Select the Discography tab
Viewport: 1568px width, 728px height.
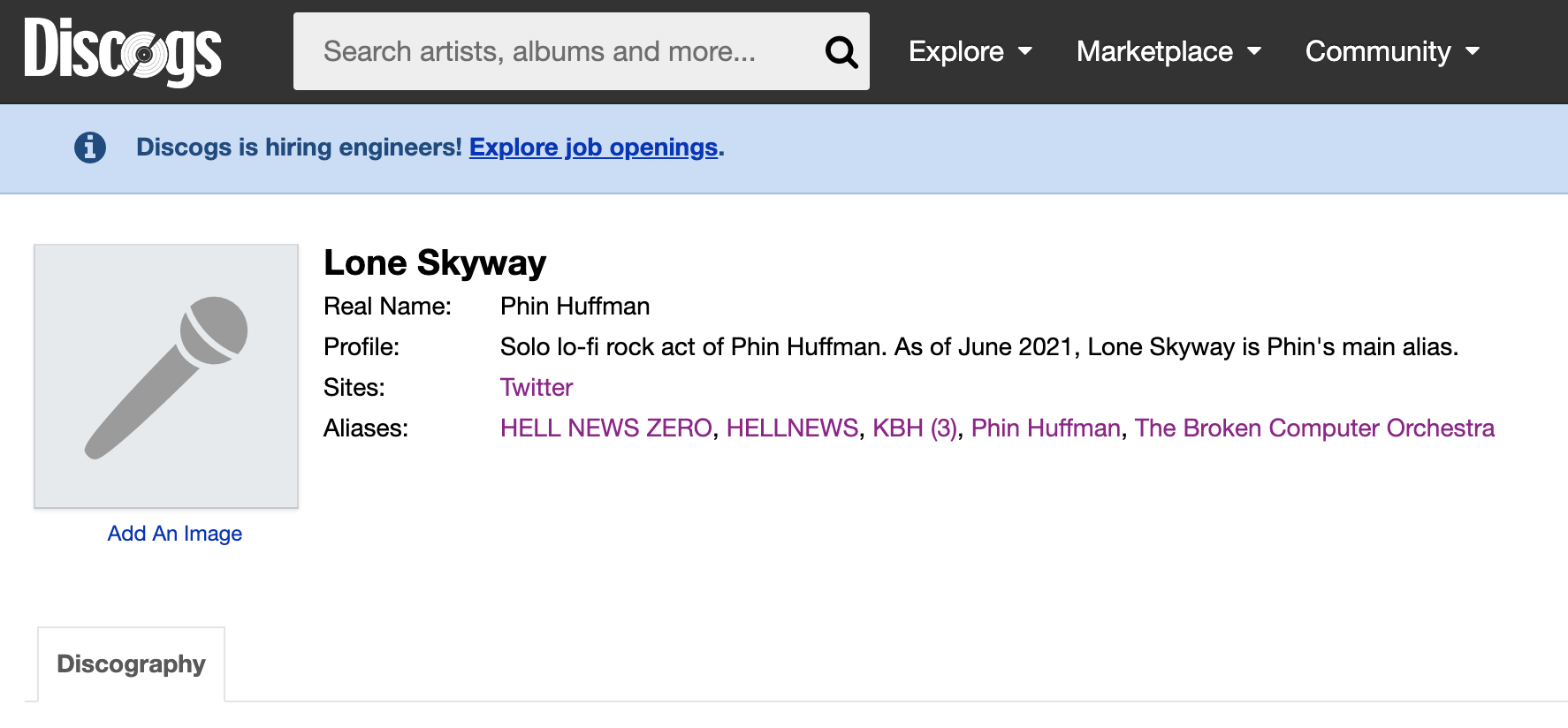coord(131,664)
